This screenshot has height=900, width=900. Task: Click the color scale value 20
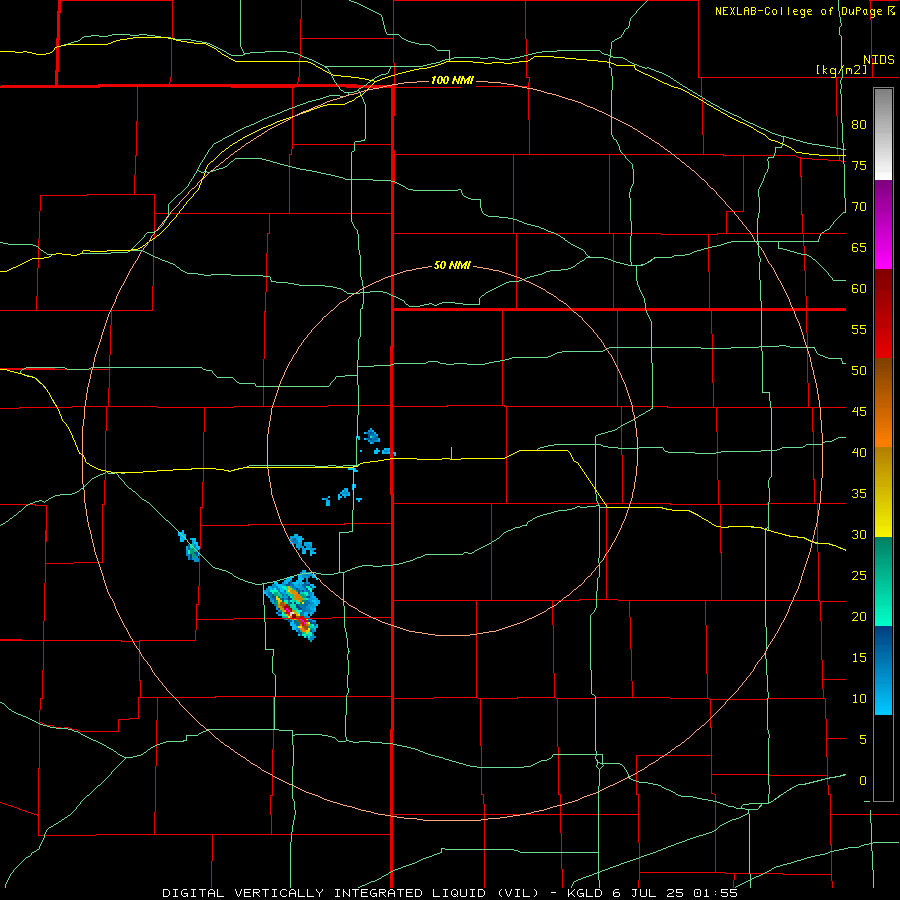[x=859, y=616]
